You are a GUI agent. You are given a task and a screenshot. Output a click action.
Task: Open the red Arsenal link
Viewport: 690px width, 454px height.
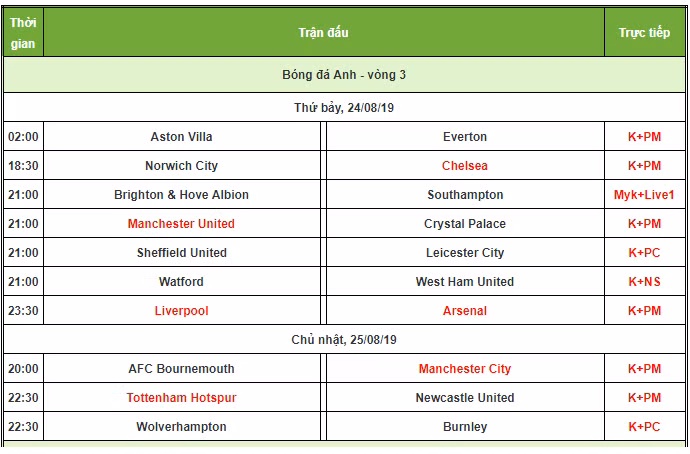465,311
